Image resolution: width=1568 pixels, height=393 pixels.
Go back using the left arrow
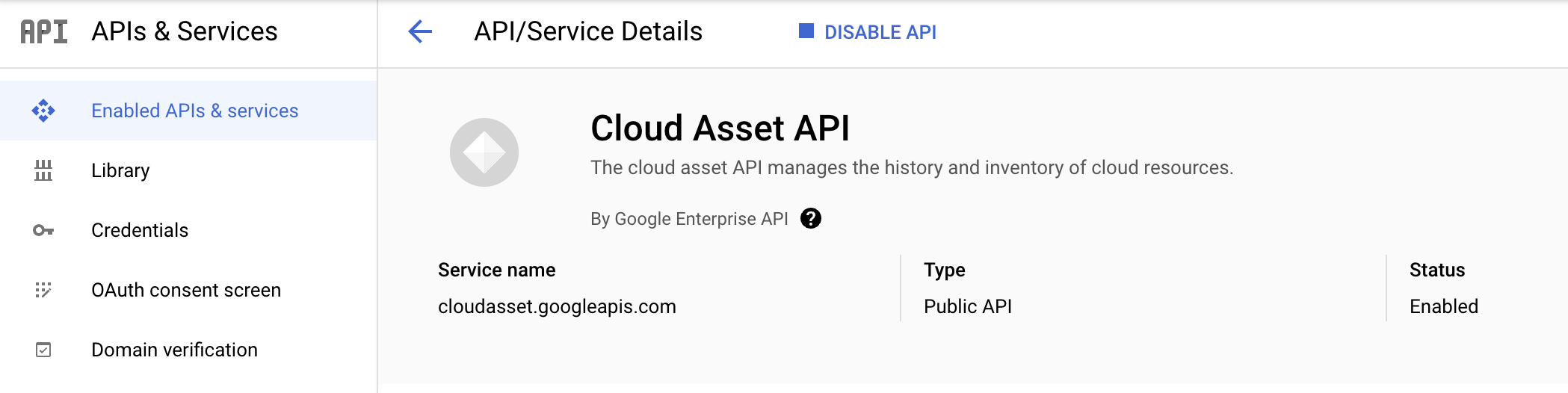(x=420, y=31)
